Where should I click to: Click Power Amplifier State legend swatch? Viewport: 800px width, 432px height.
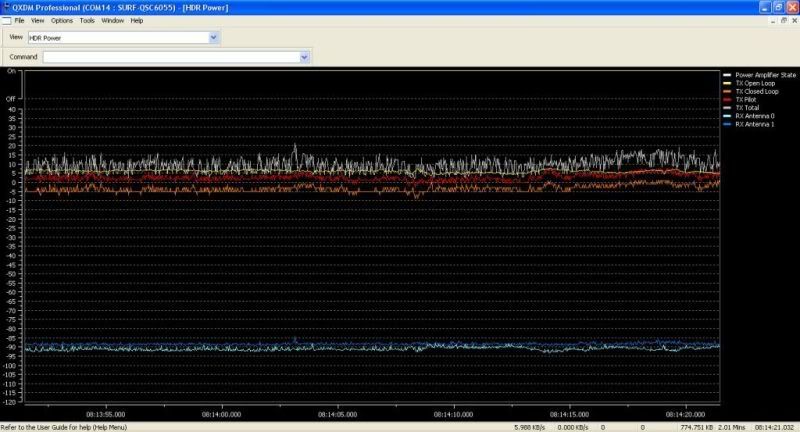(727, 75)
